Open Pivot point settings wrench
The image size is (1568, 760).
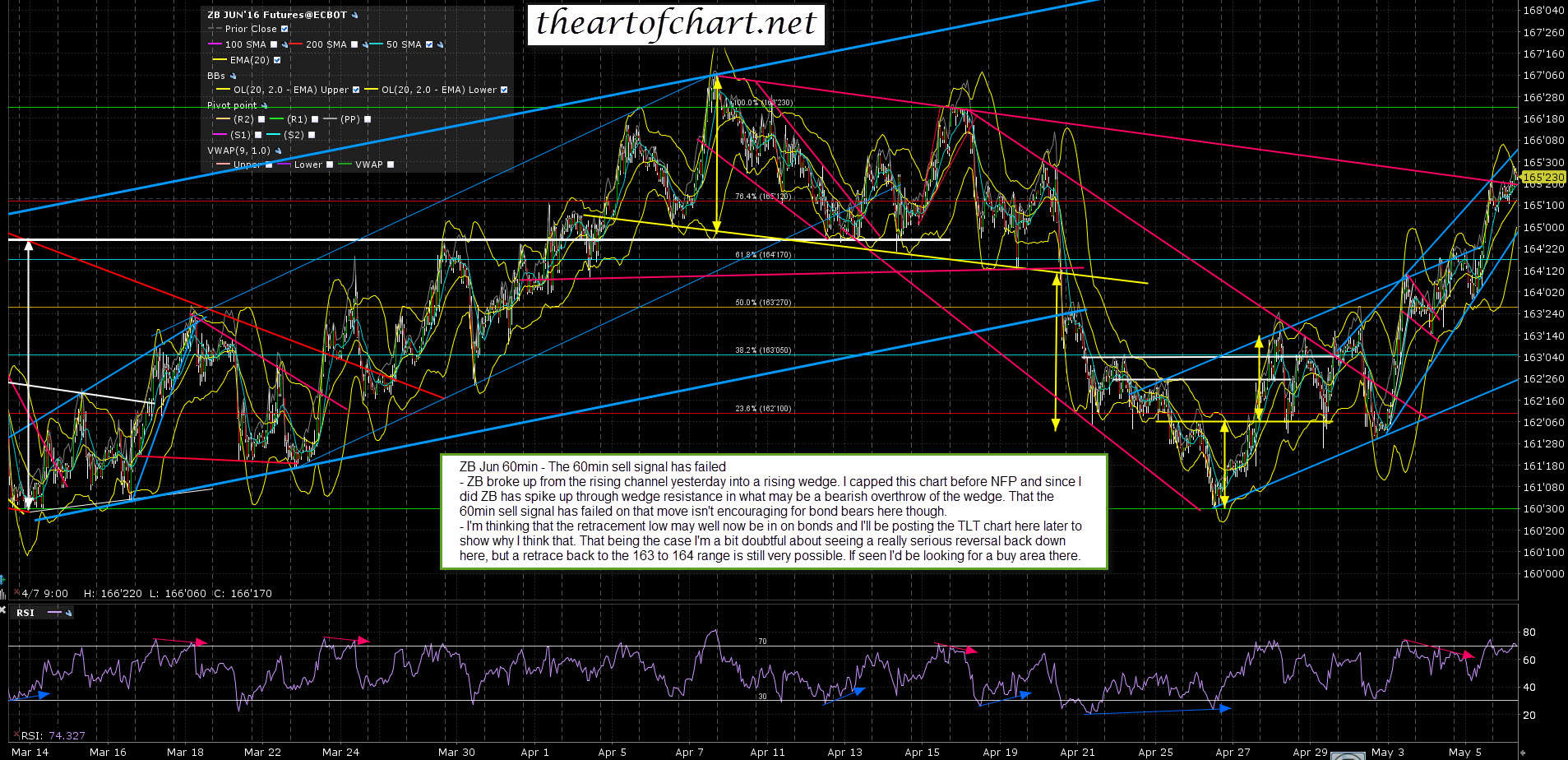pos(264,105)
